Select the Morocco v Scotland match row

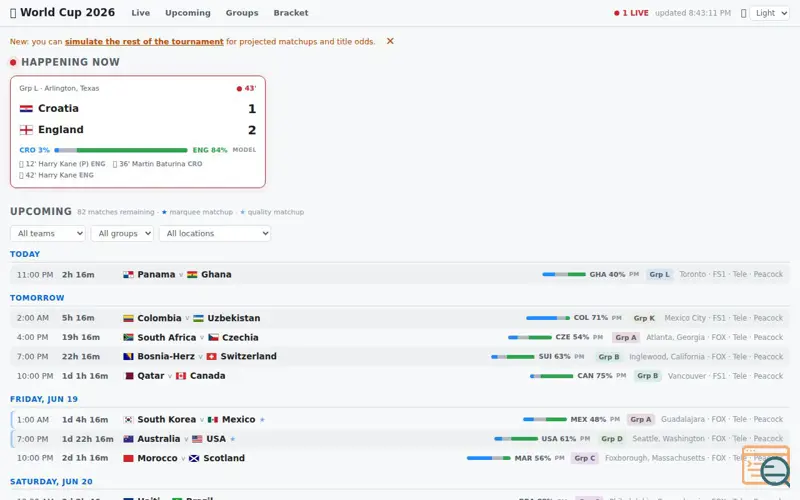click(x=399, y=459)
